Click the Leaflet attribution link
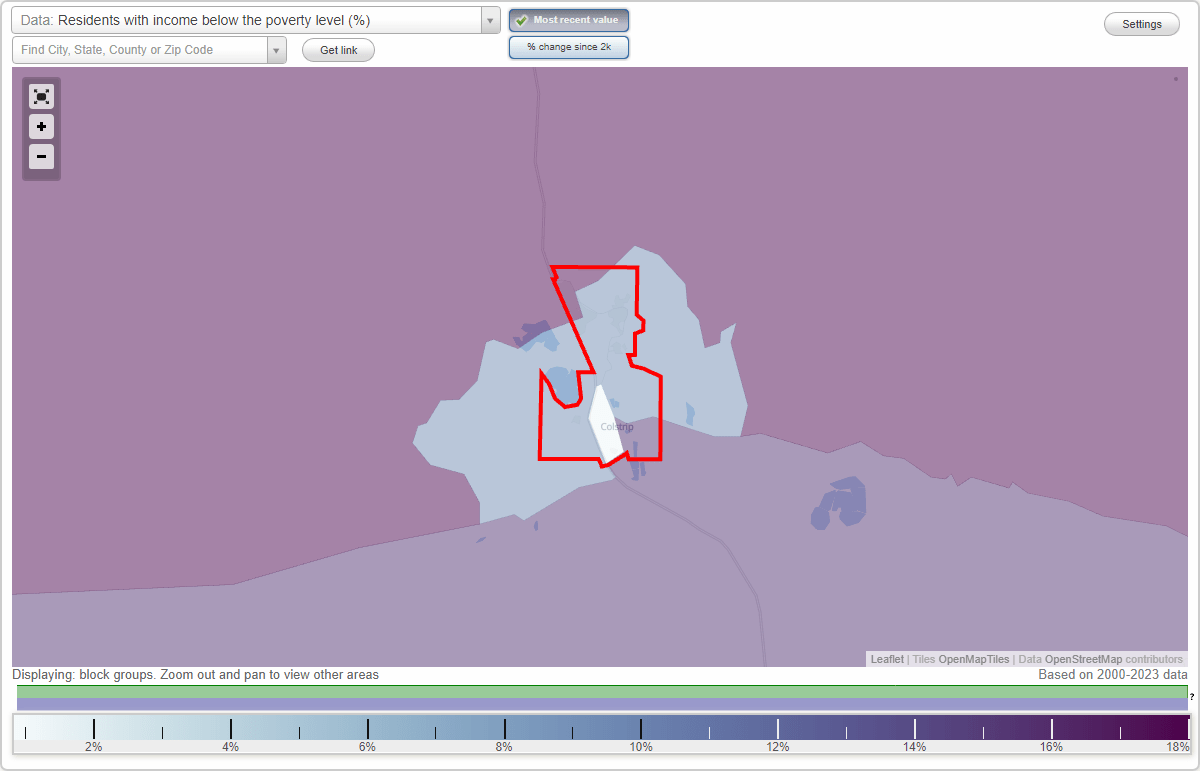 pyautogui.click(x=886, y=659)
